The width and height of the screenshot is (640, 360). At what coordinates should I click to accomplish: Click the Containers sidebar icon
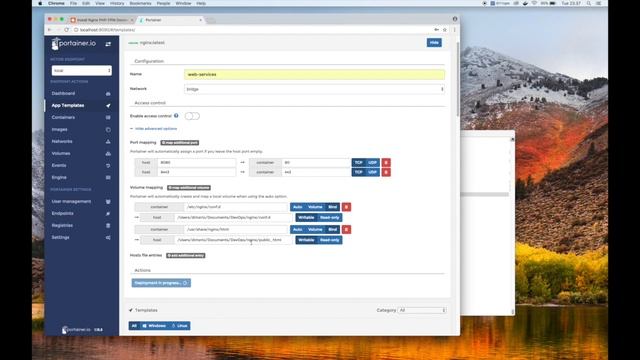[x=108, y=118]
